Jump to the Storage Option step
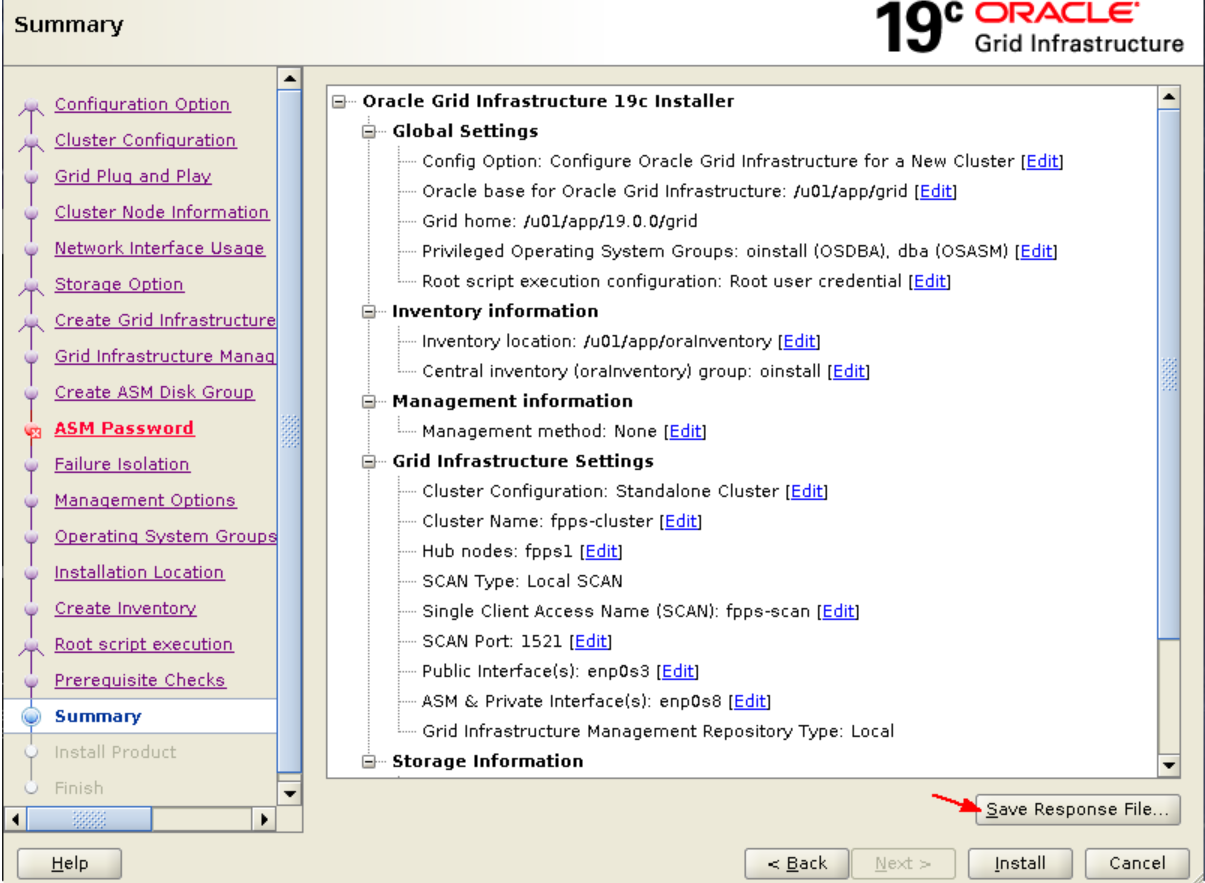The width and height of the screenshot is (1205, 883). coord(119,284)
